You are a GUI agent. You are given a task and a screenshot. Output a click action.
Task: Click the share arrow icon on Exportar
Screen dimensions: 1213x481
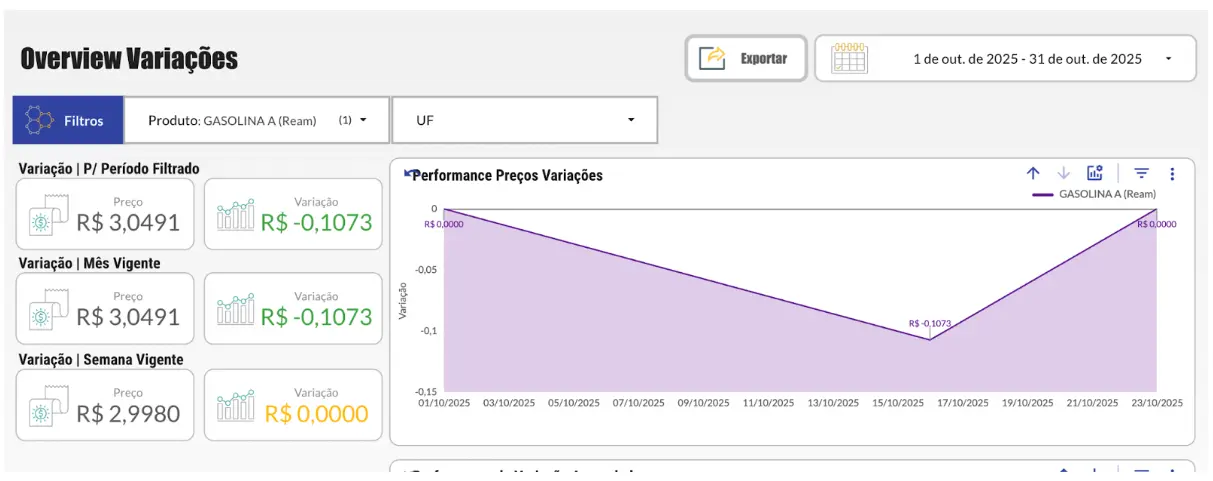(x=712, y=58)
